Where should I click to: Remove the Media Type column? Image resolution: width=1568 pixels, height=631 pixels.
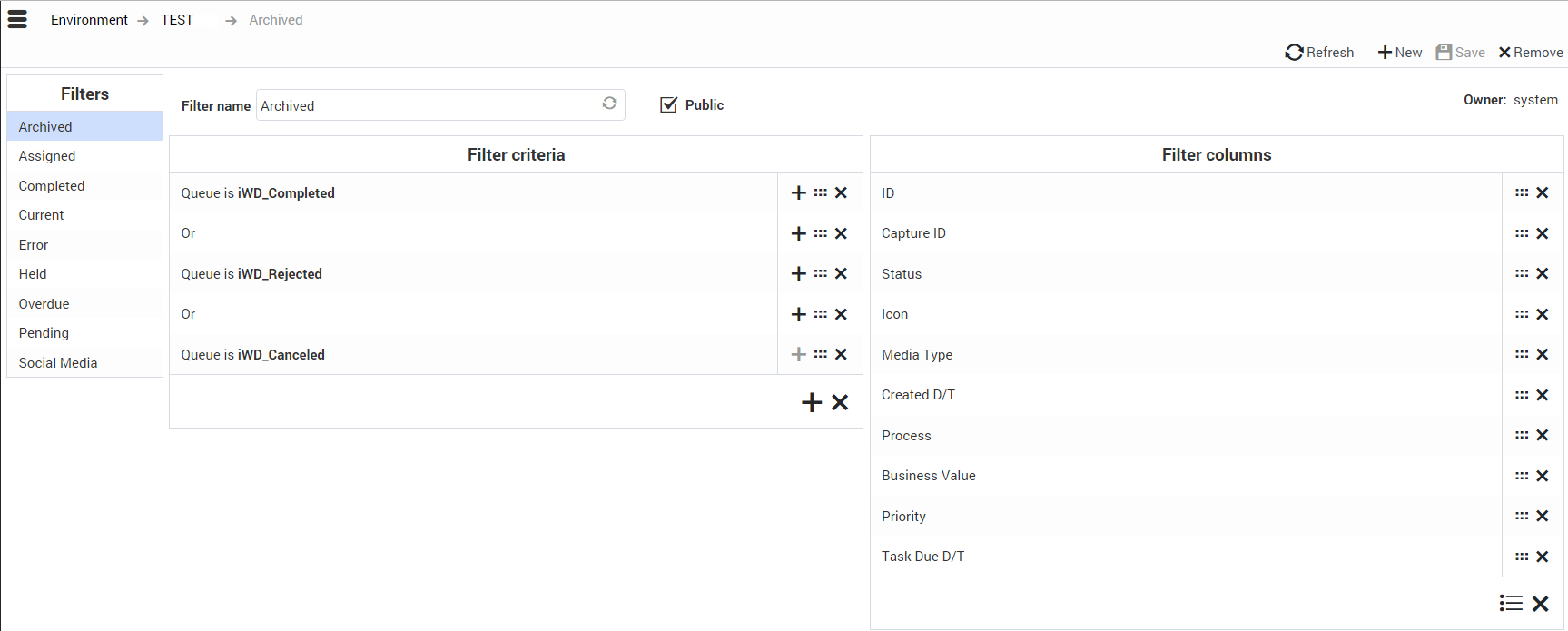(1542, 354)
